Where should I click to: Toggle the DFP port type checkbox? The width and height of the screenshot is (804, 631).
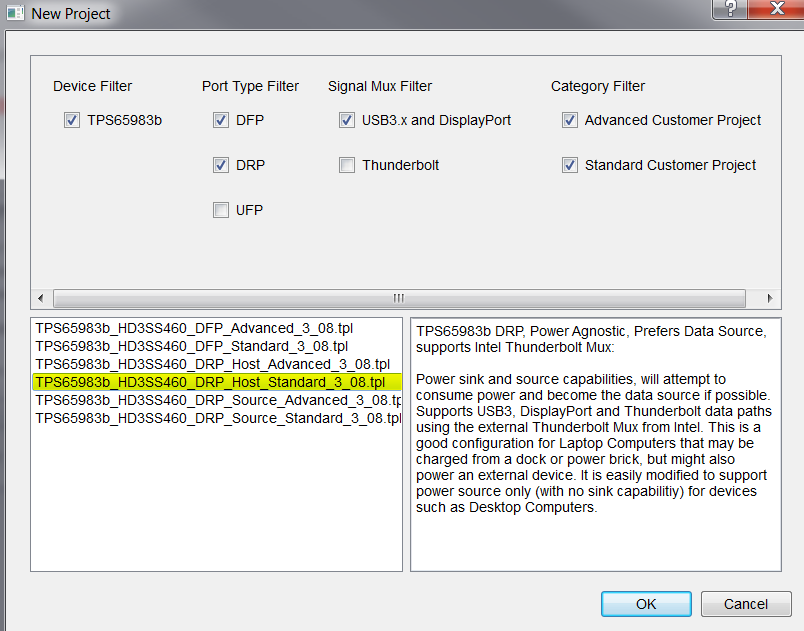(x=221, y=120)
